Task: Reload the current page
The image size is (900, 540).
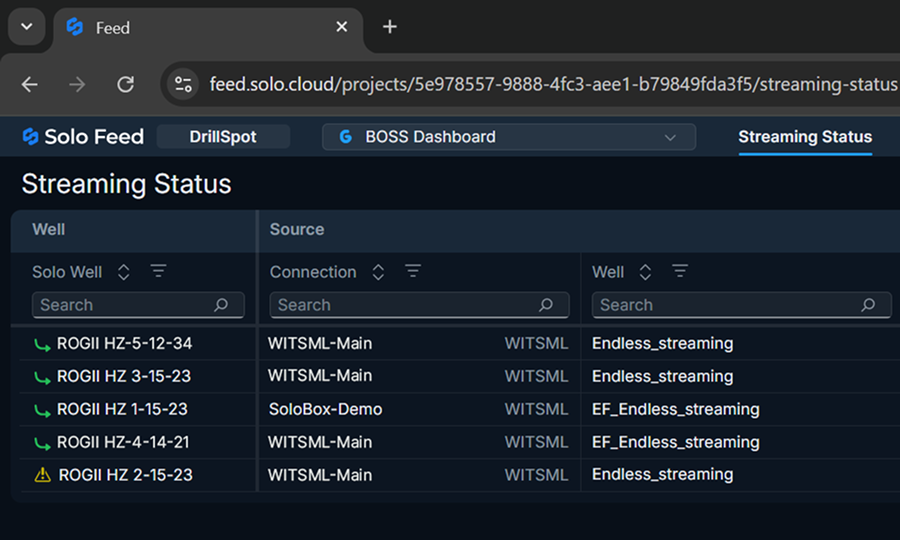Action: pos(125,84)
